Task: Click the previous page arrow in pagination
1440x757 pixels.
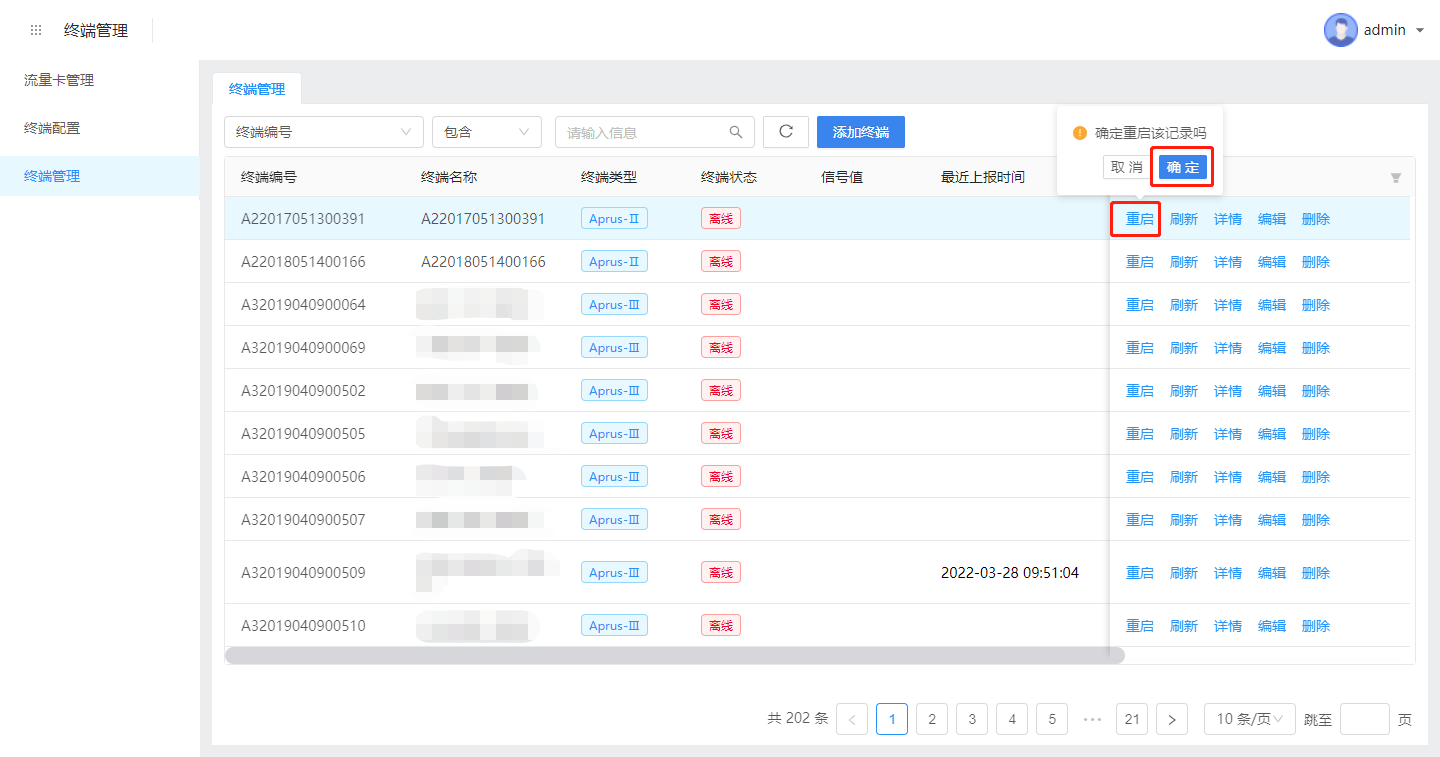Action: 851,719
